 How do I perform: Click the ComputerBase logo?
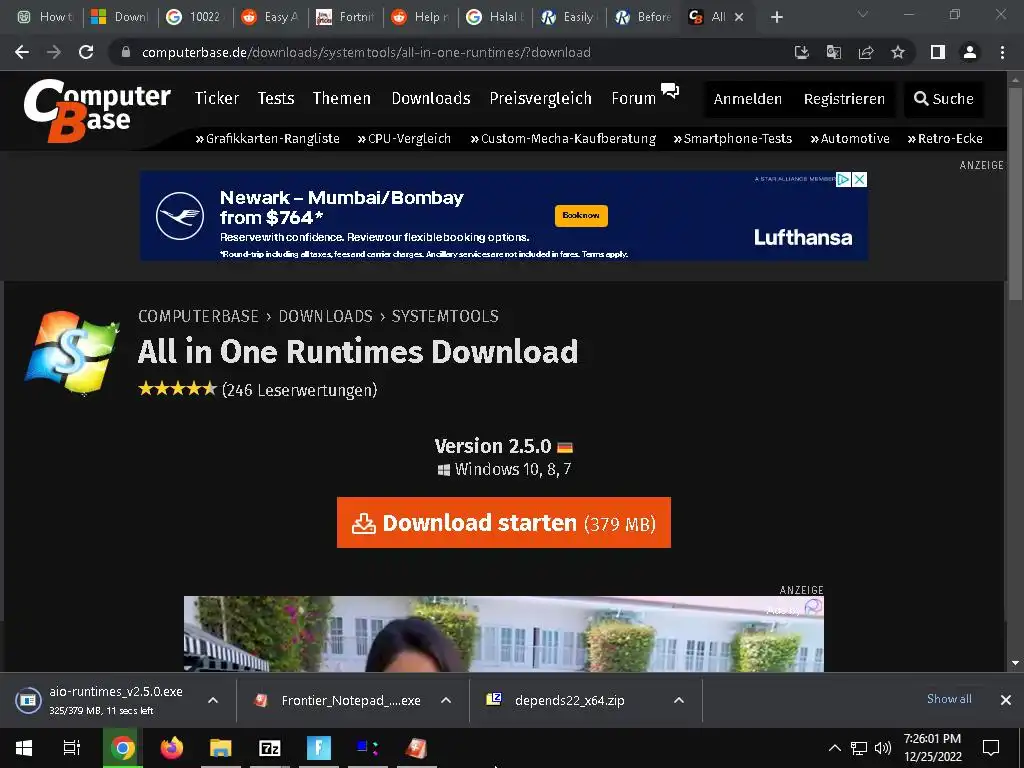(97, 110)
